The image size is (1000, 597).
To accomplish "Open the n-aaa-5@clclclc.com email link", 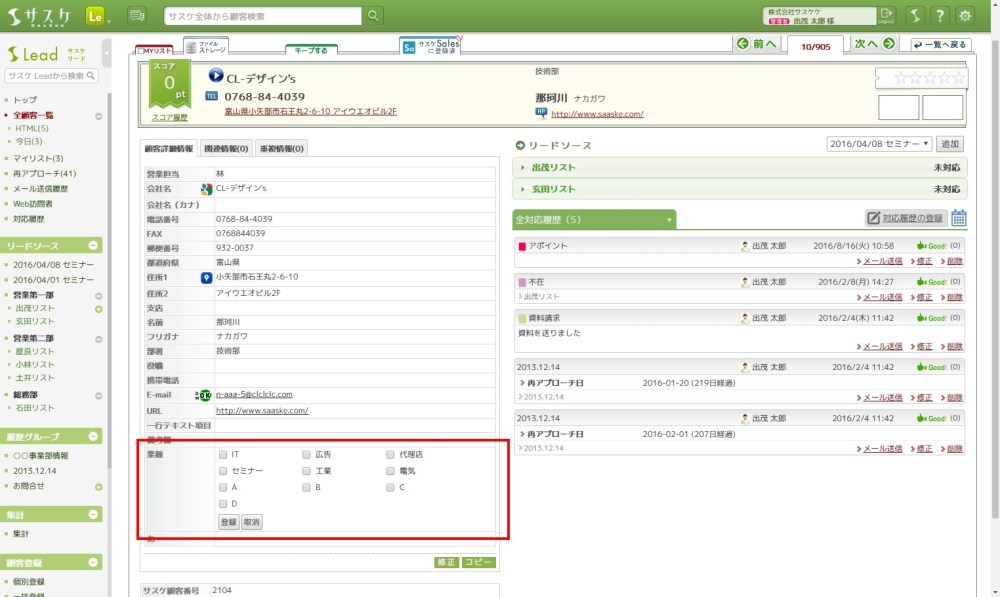I will tap(254, 394).
